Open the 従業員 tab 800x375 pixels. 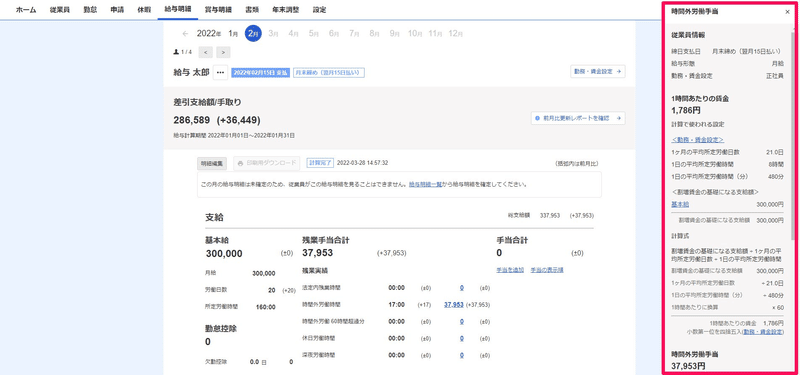click(60, 10)
